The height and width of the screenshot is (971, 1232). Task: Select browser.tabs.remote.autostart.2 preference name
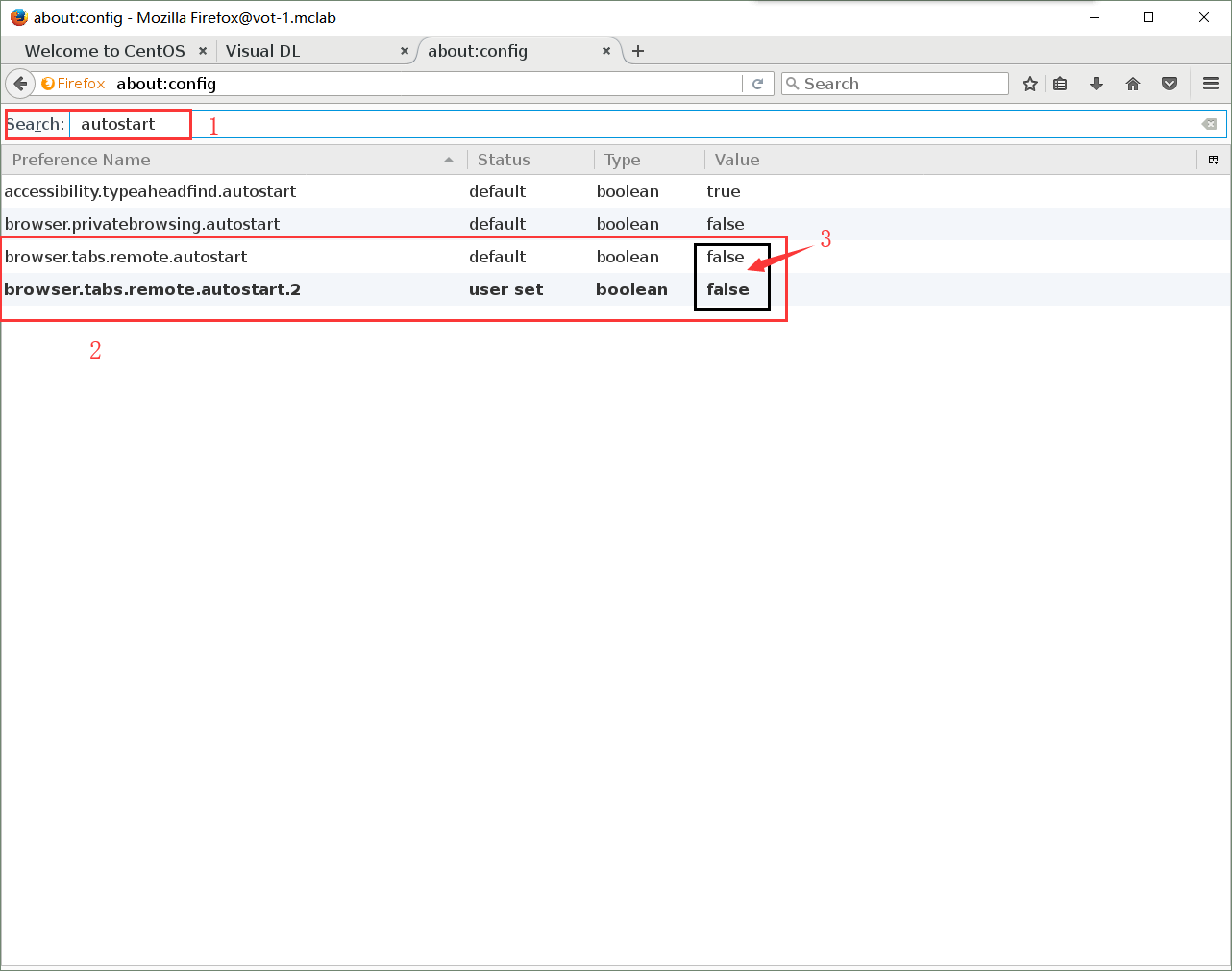click(152, 289)
